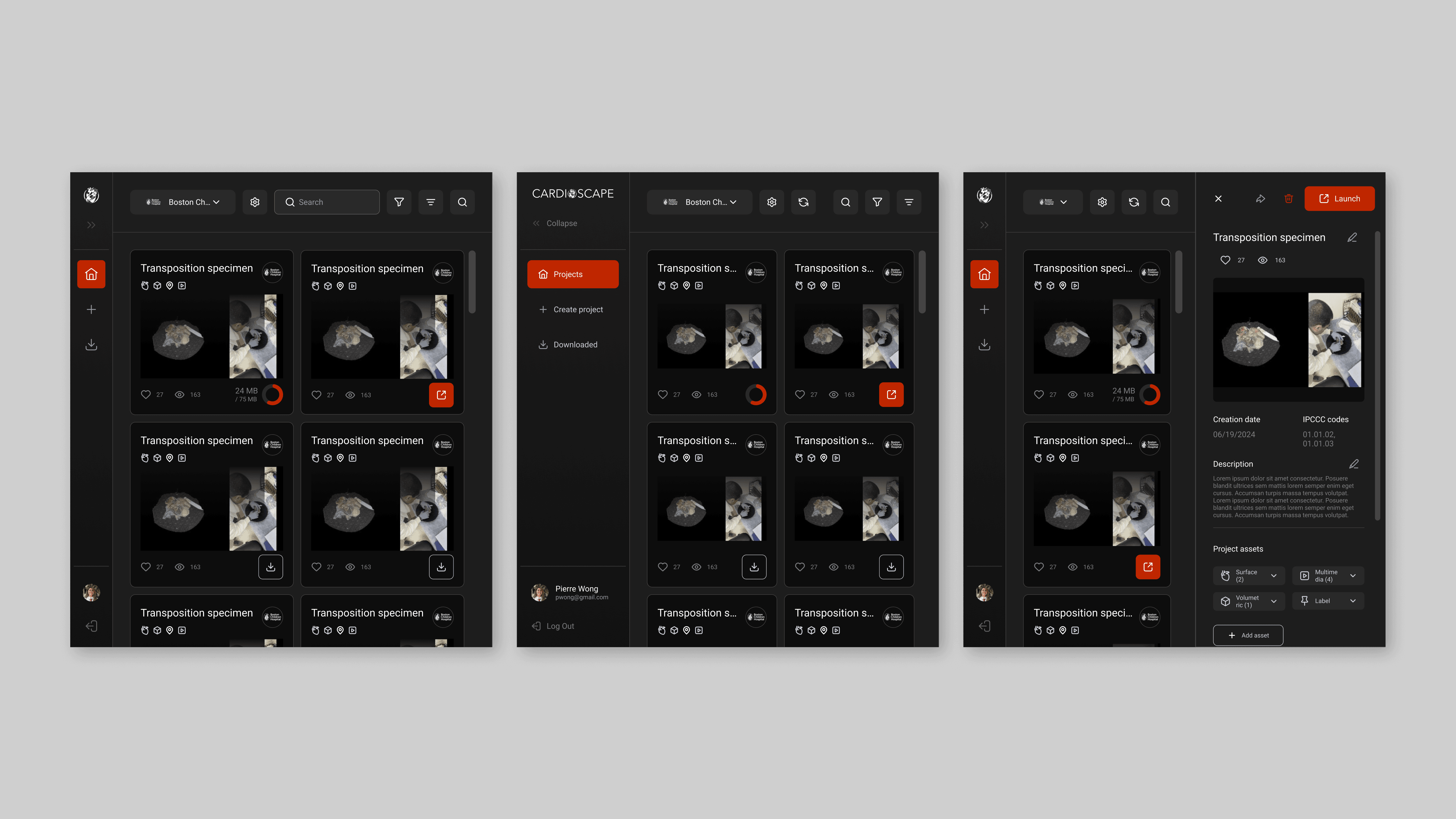
Task: Click the Add asset button
Action: pyautogui.click(x=1247, y=635)
